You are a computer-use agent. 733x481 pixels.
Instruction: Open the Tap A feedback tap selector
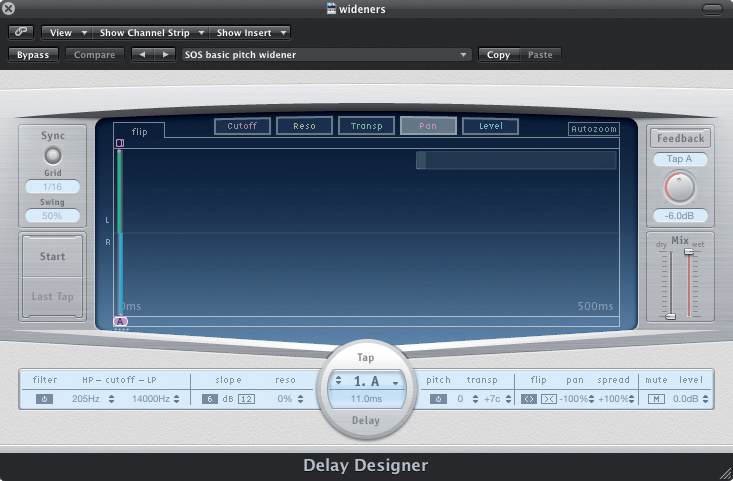[x=680, y=159]
